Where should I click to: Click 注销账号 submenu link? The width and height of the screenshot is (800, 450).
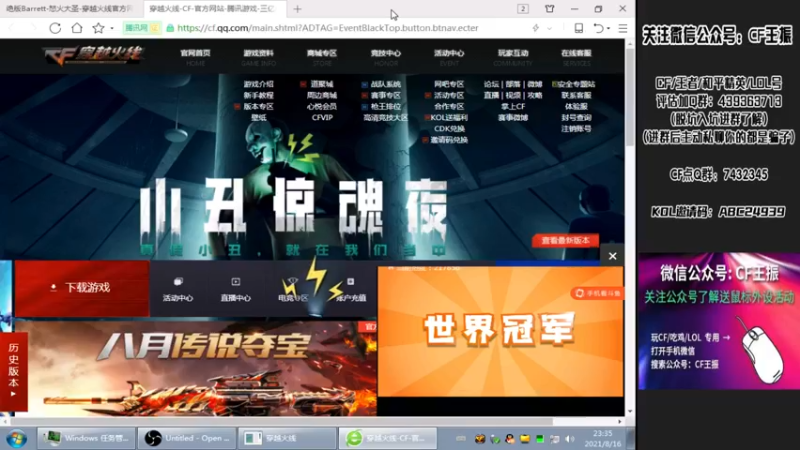[576, 129]
